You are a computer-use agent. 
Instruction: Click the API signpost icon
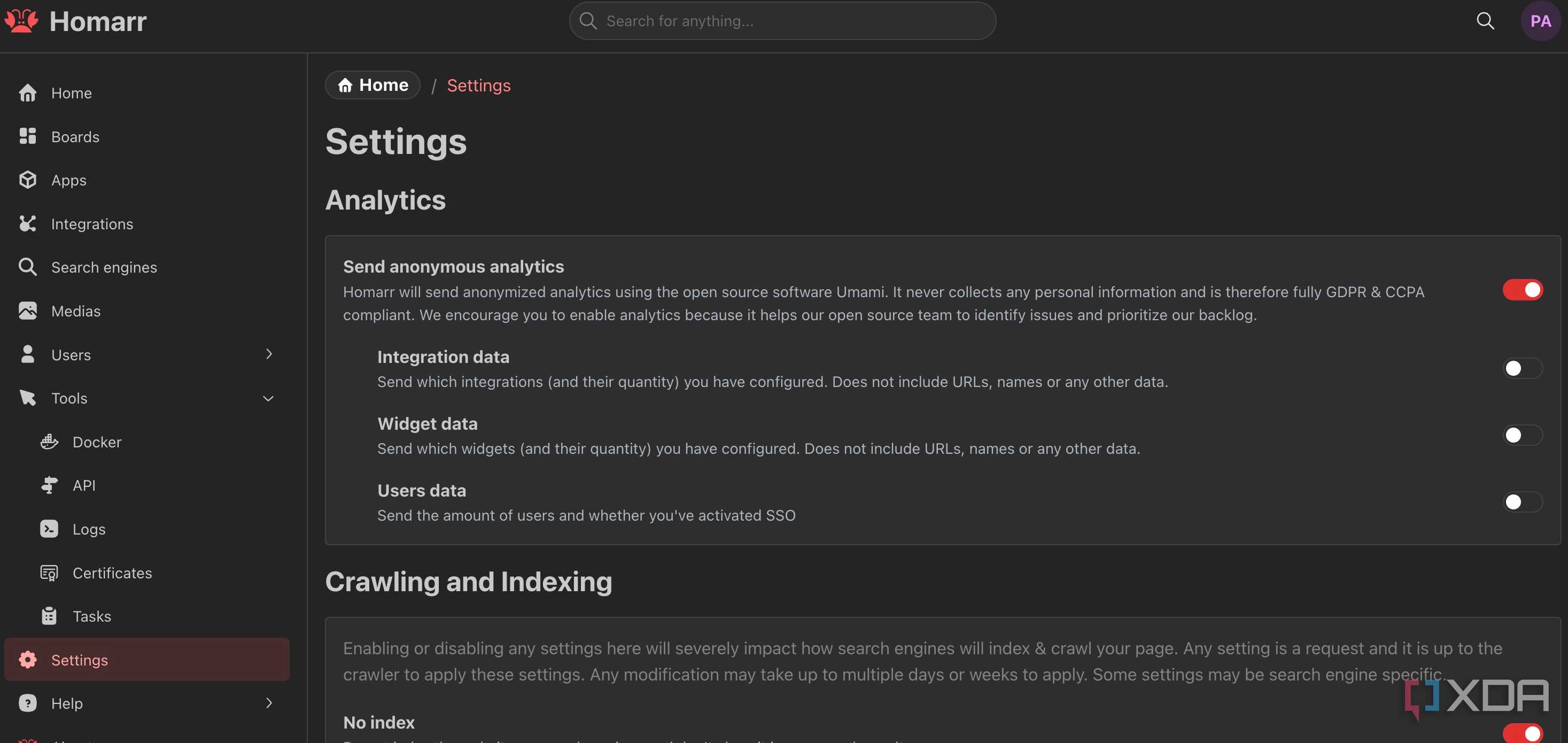click(49, 485)
